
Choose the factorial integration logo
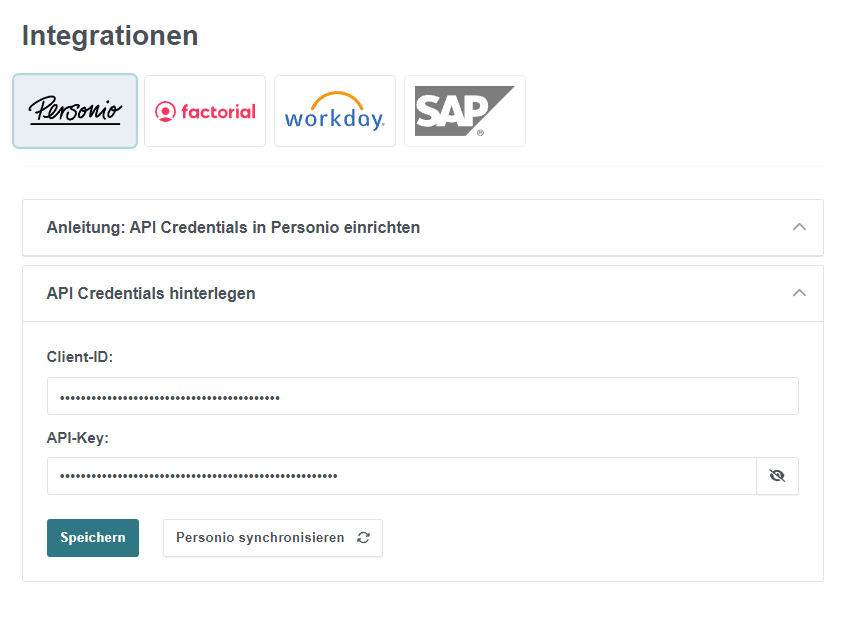click(205, 111)
